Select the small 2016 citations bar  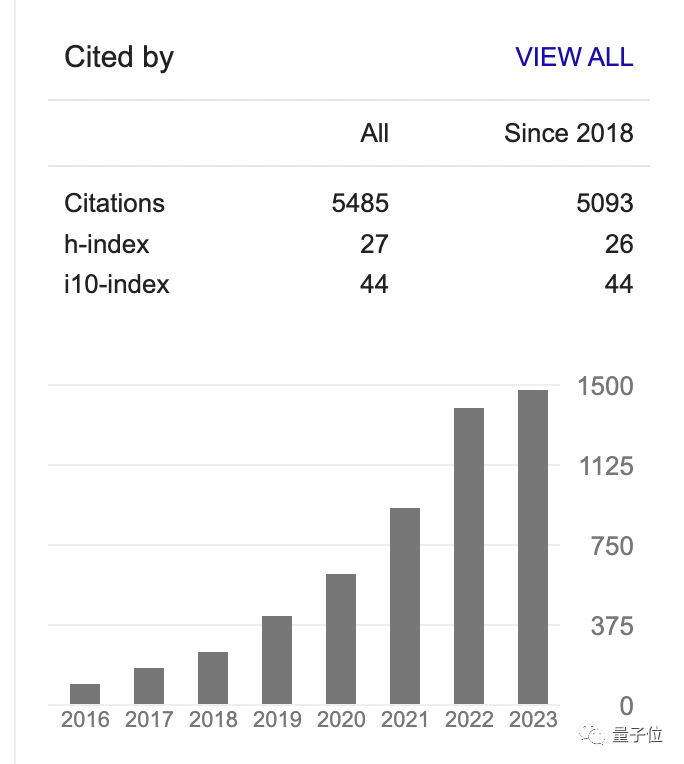coord(85,694)
